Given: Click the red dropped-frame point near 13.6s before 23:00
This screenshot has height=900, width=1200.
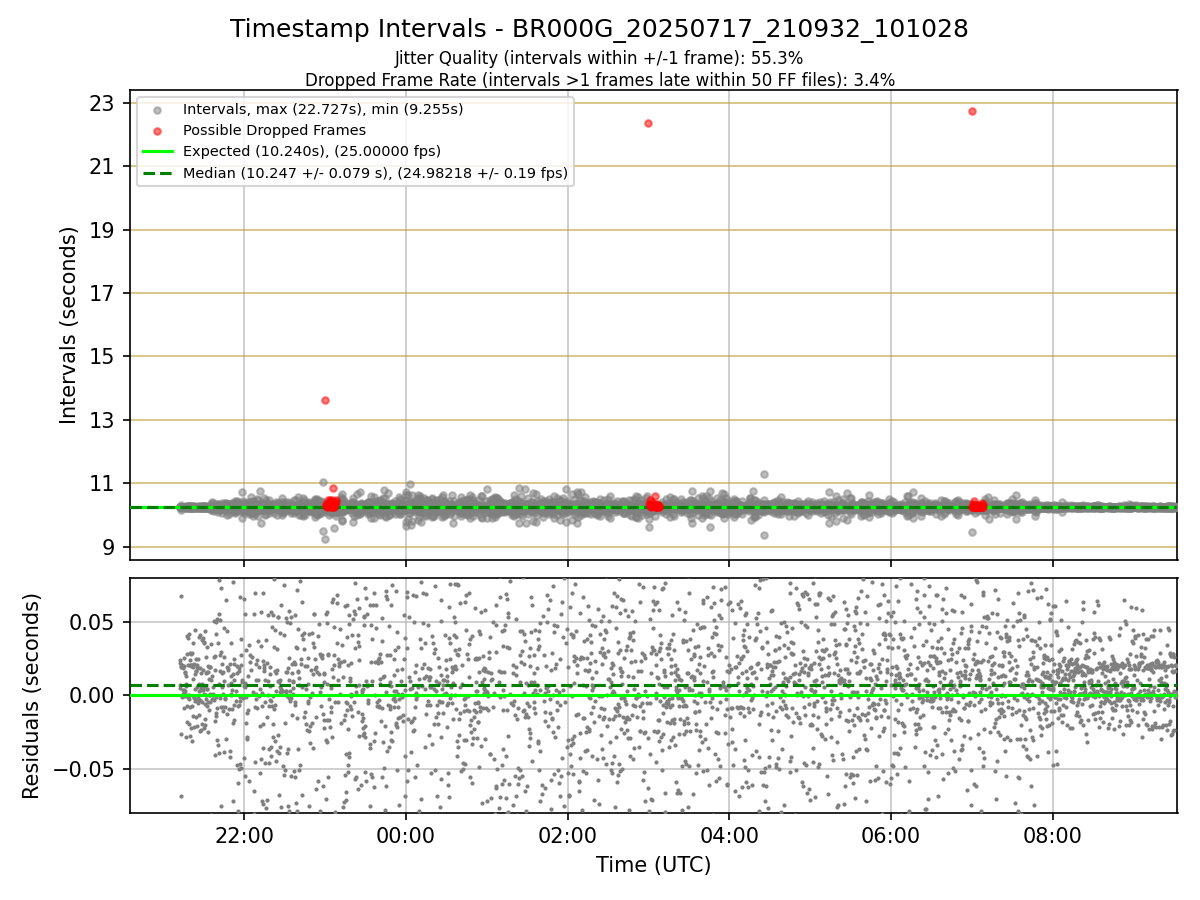Looking at the screenshot, I should pos(325,400).
